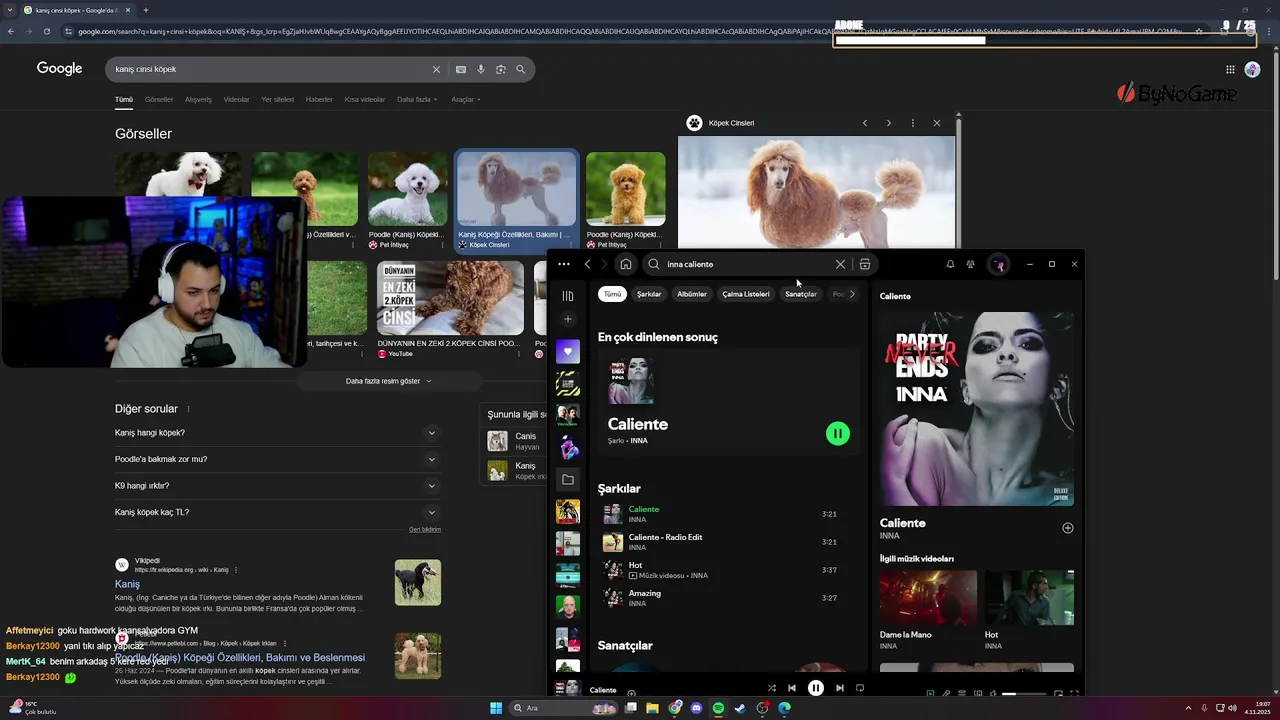Screen dimensions: 1280x720
Task: Select the Çalma Listeleri filter chip
Action: click(746, 294)
